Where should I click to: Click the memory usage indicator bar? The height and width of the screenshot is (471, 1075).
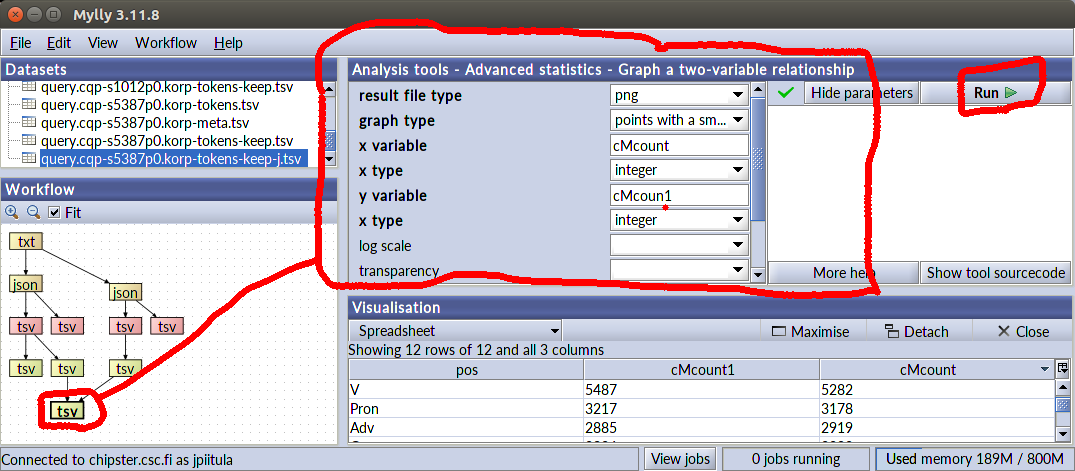[x=972, y=459]
